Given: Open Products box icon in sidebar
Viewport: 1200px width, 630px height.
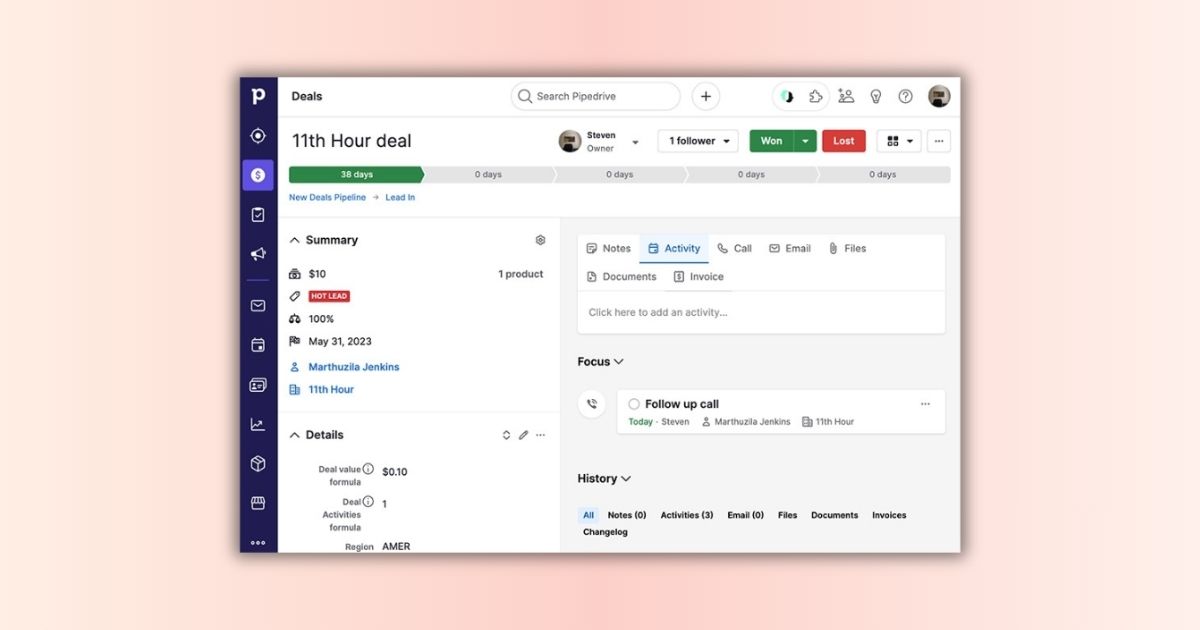Looking at the screenshot, I should click(258, 464).
